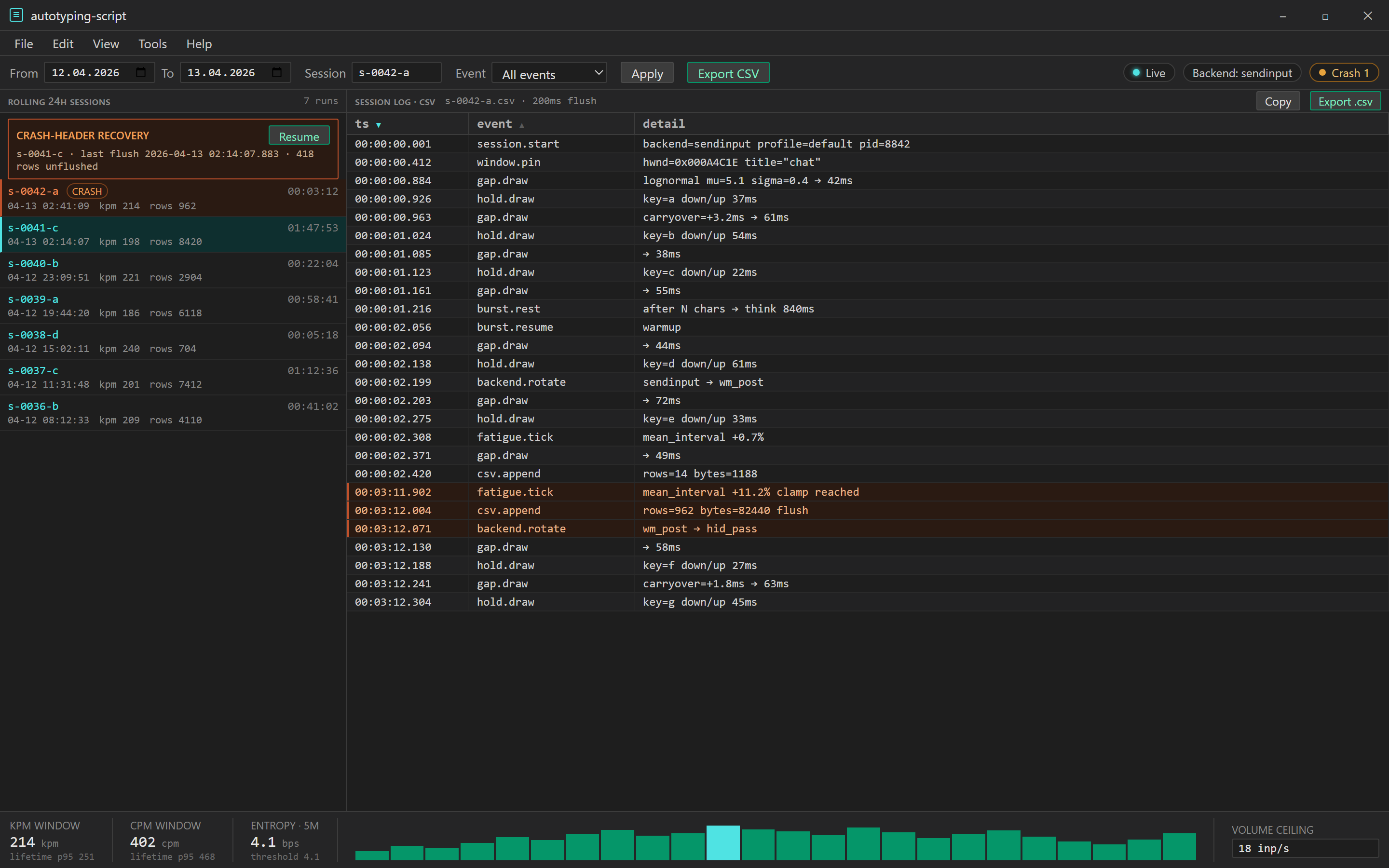Click the From date field 12.04.2026
This screenshot has height=868, width=1389.
click(x=99, y=72)
